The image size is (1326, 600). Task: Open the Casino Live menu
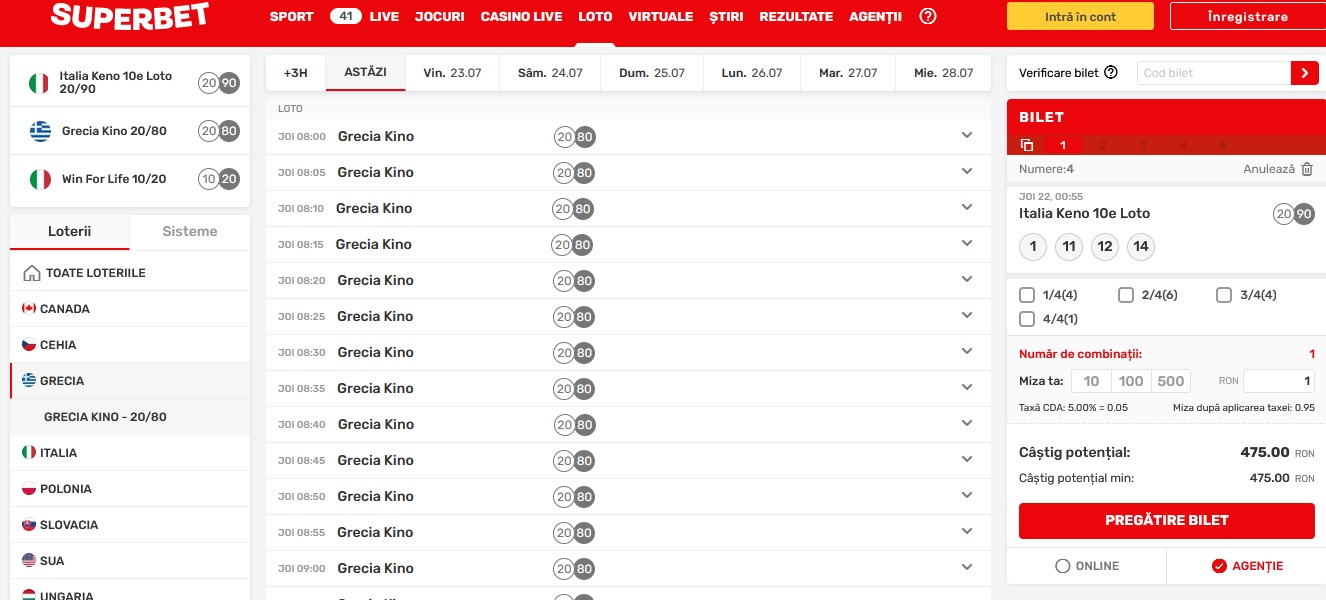coord(521,17)
